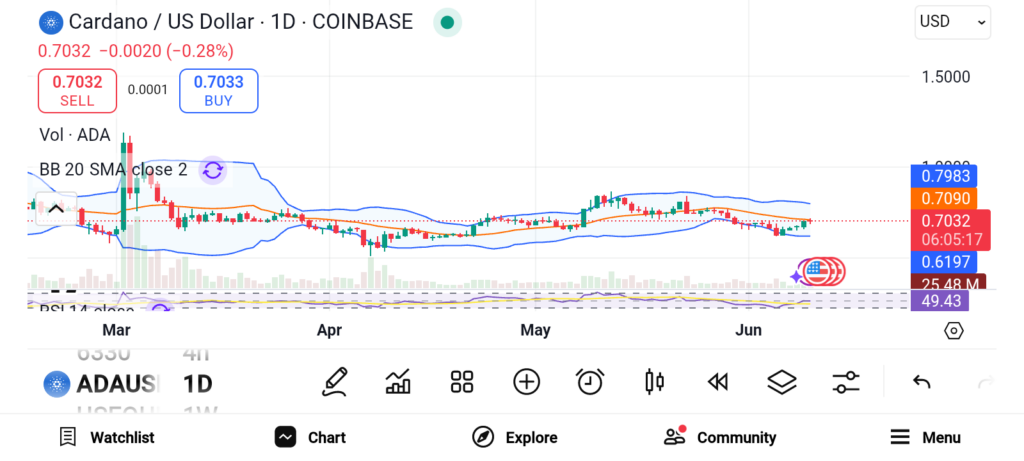The width and height of the screenshot is (1024, 461).
Task: Collapse the indicator legend with the chevron
Action: (x=56, y=208)
